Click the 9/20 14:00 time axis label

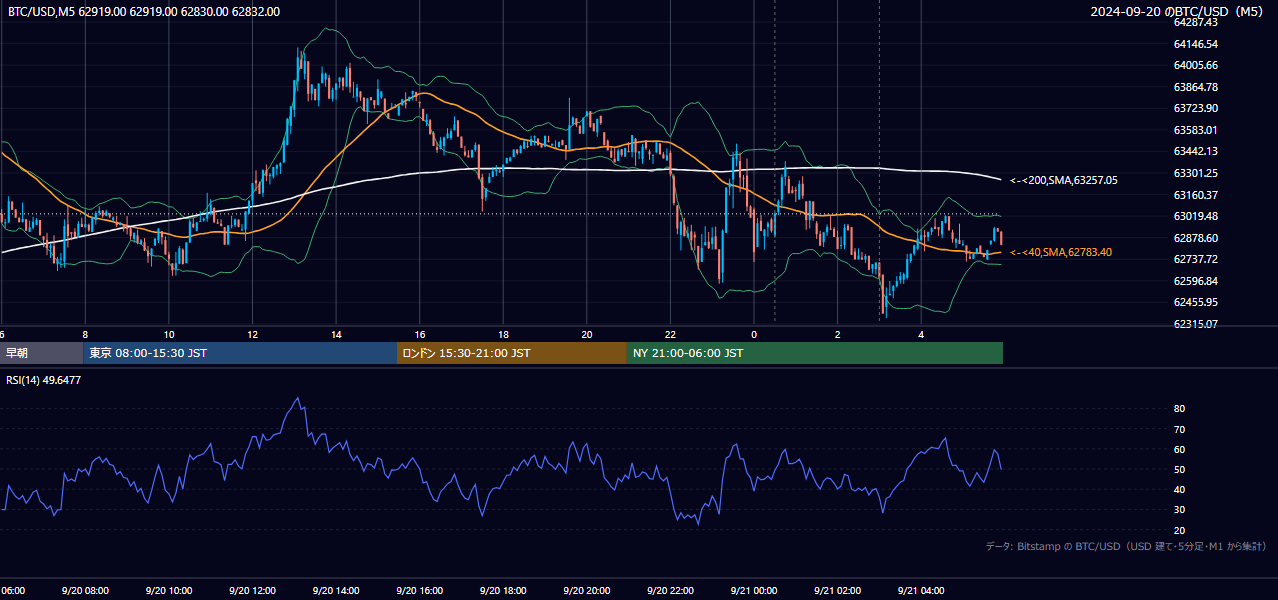pos(336,591)
